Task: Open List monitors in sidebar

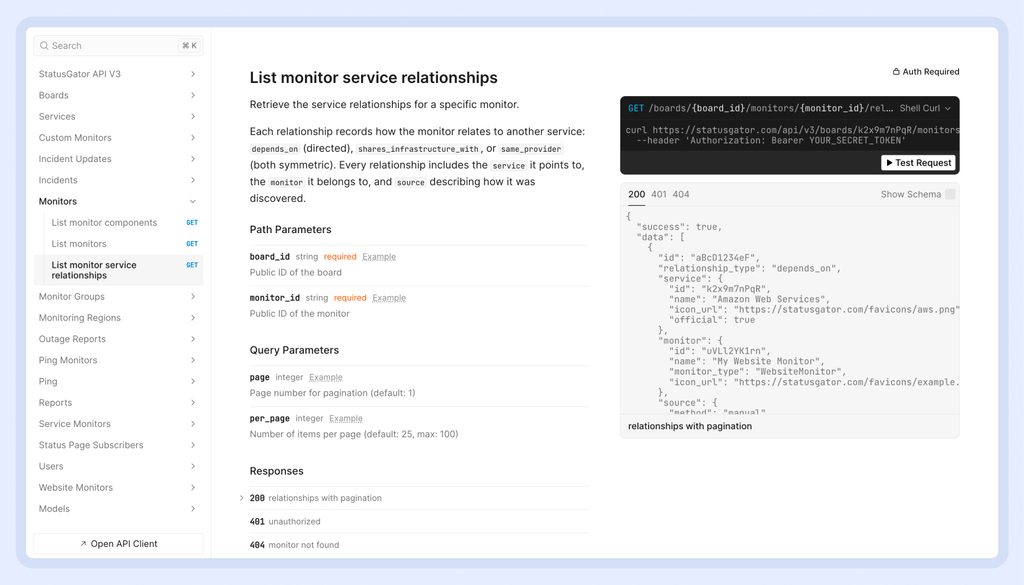Action: point(118,244)
